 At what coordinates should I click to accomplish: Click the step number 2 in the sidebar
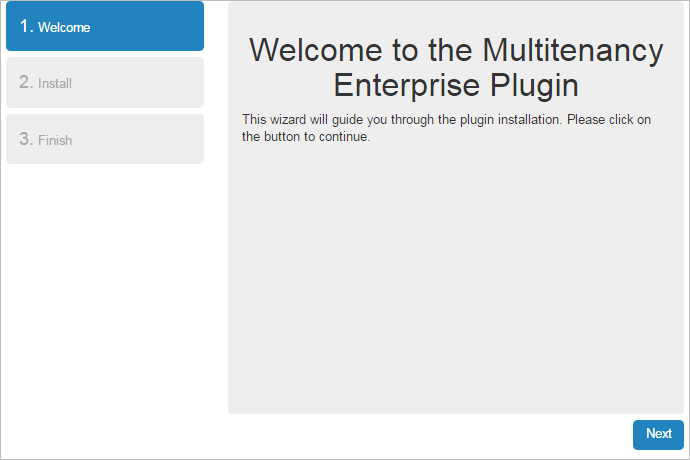[26, 83]
